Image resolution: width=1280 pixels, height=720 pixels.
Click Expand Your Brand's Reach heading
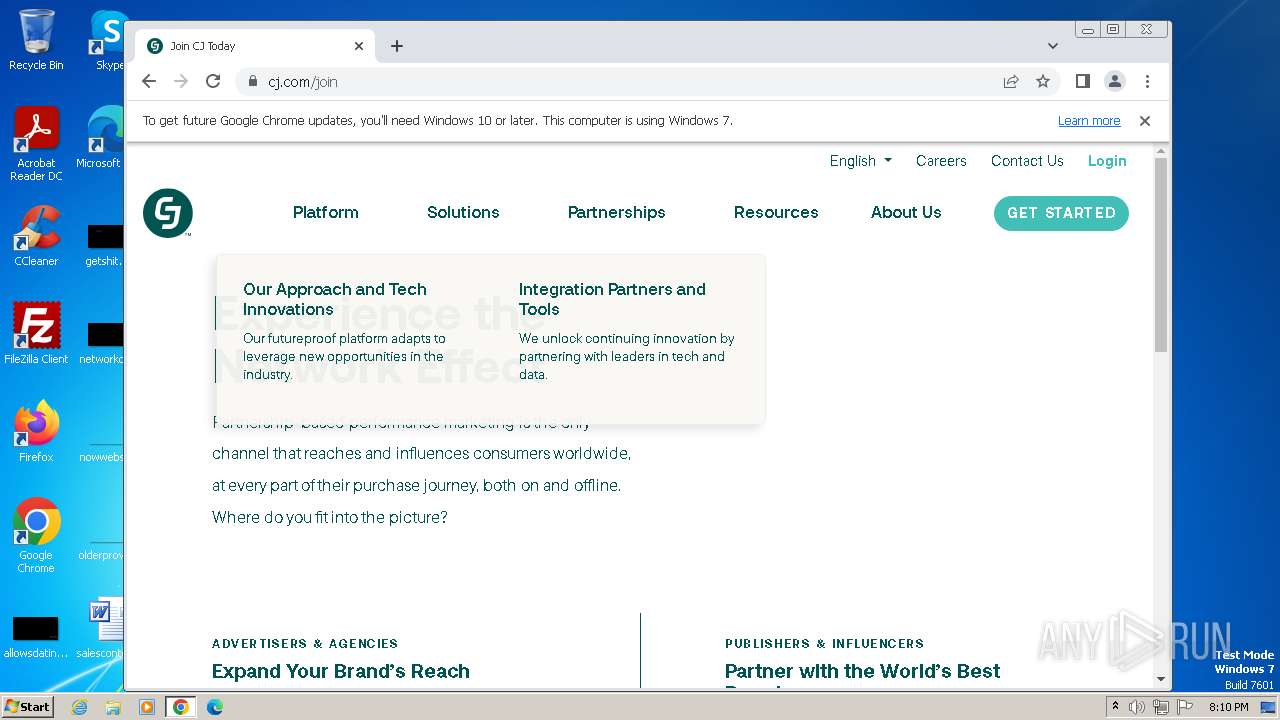point(341,671)
